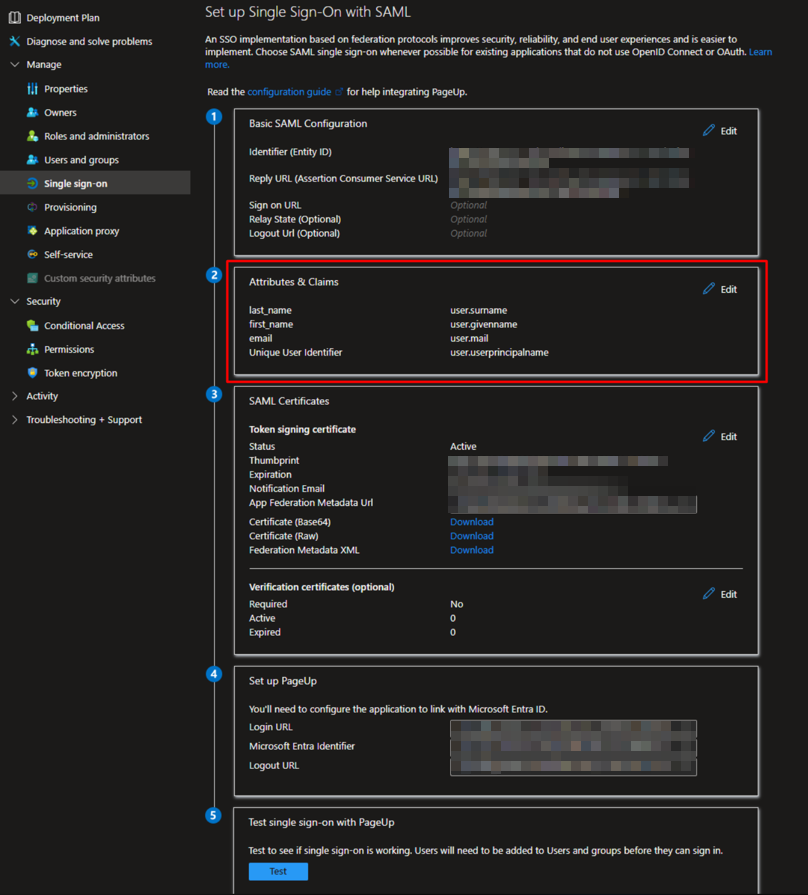Click the Deployment Plan book icon
The height and width of the screenshot is (895, 808).
(x=15, y=18)
